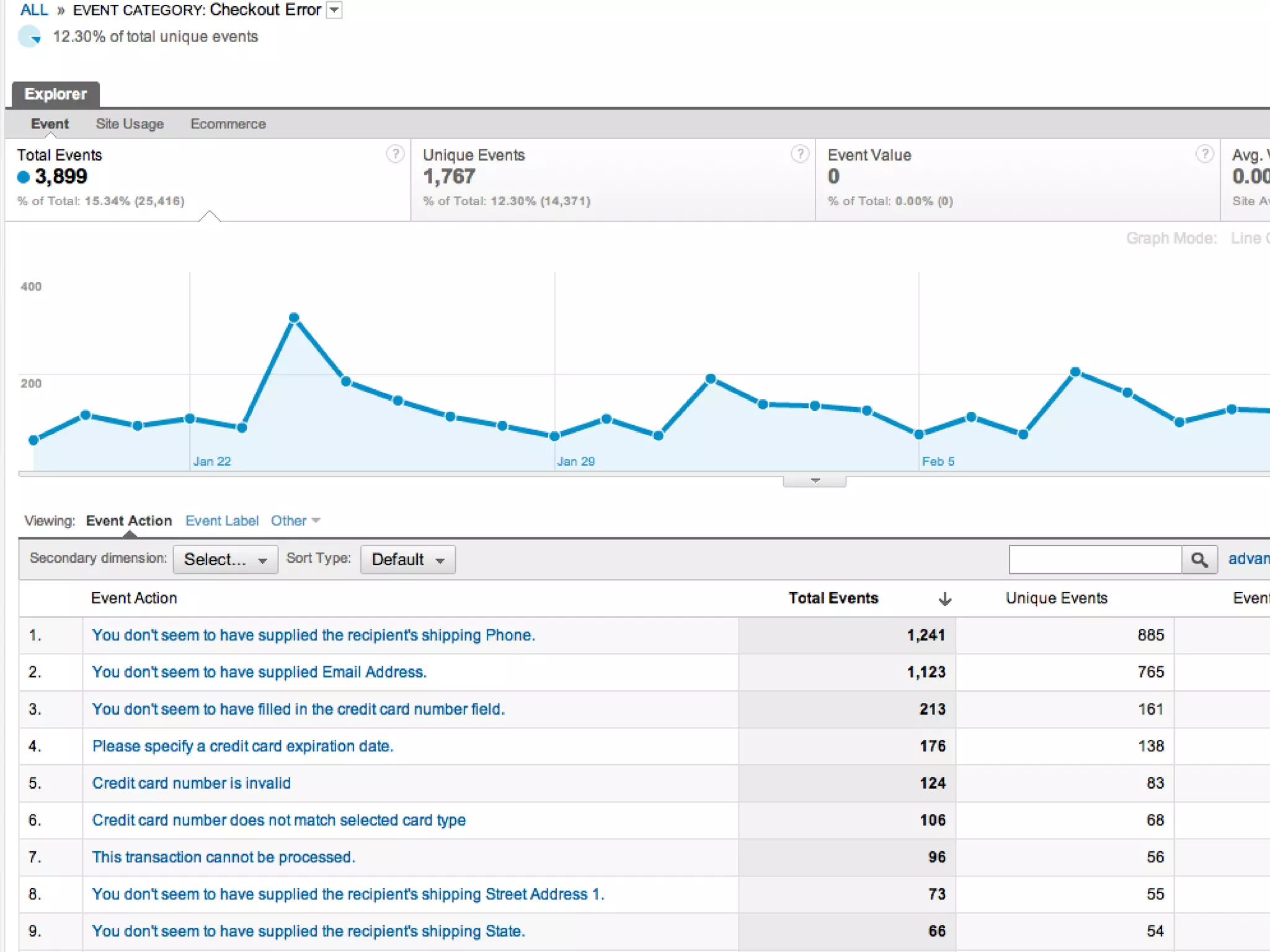Click the table search magnifier button
This screenshot has height=952, width=1270.
[x=1199, y=560]
